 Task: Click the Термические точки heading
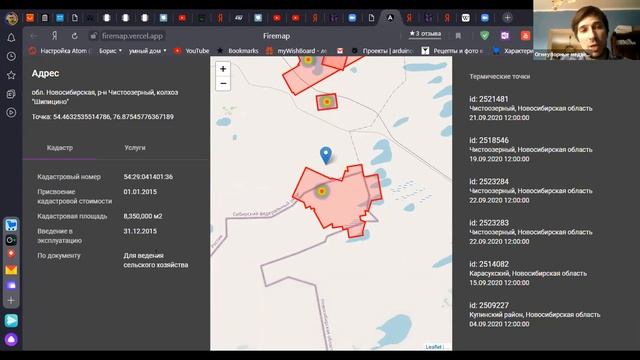click(500, 76)
